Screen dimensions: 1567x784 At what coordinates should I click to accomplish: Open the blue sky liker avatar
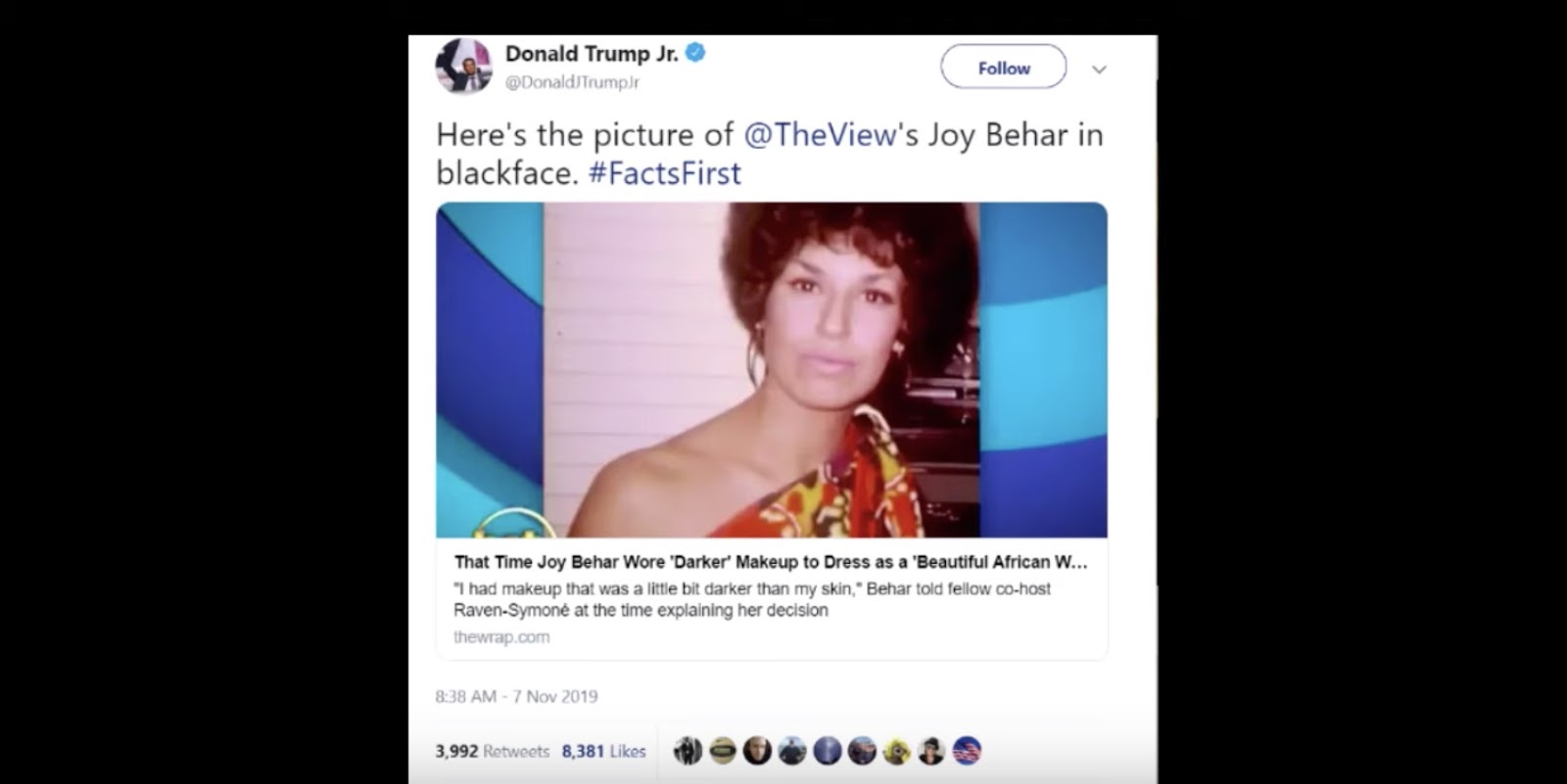(x=828, y=751)
